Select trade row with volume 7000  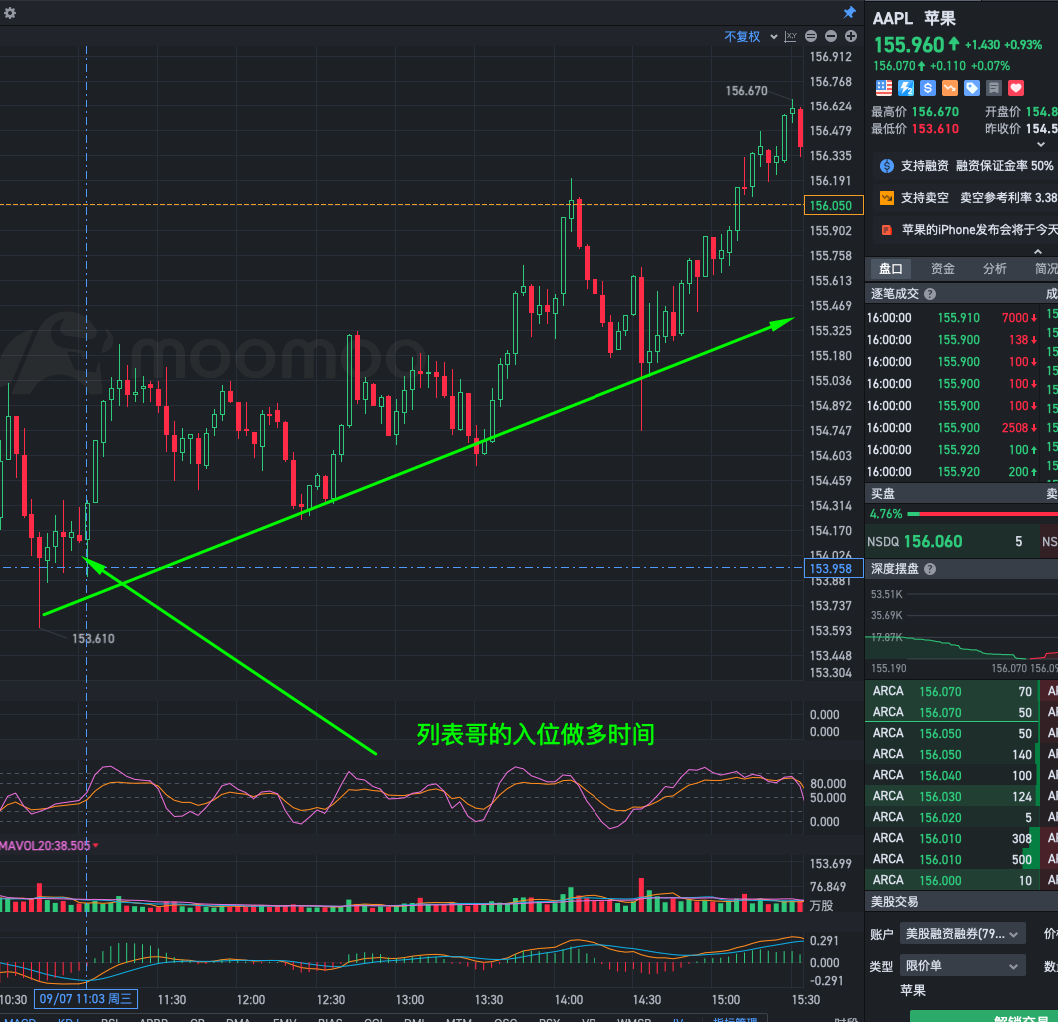[x=953, y=318]
